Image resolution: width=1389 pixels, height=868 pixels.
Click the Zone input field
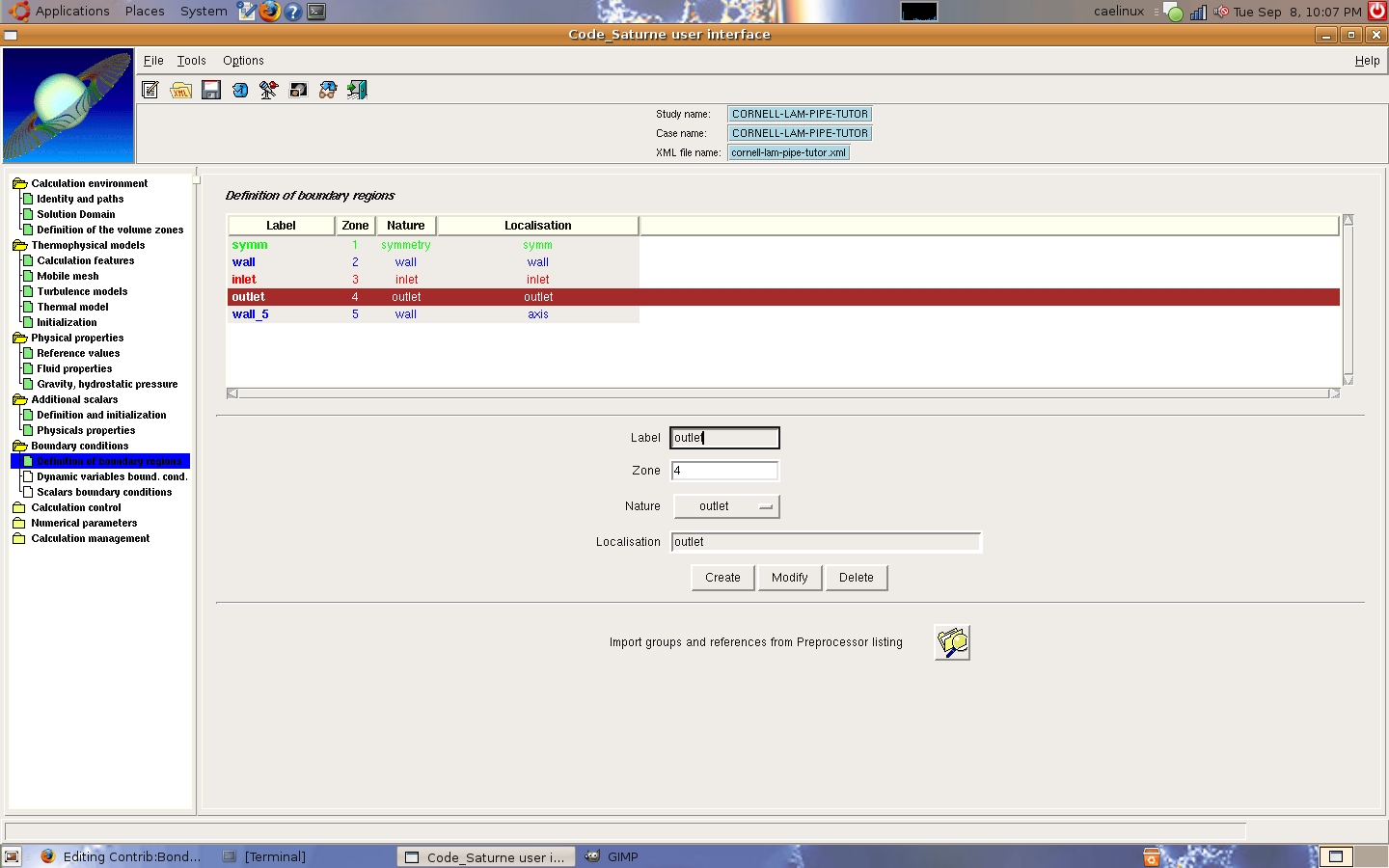pos(724,471)
